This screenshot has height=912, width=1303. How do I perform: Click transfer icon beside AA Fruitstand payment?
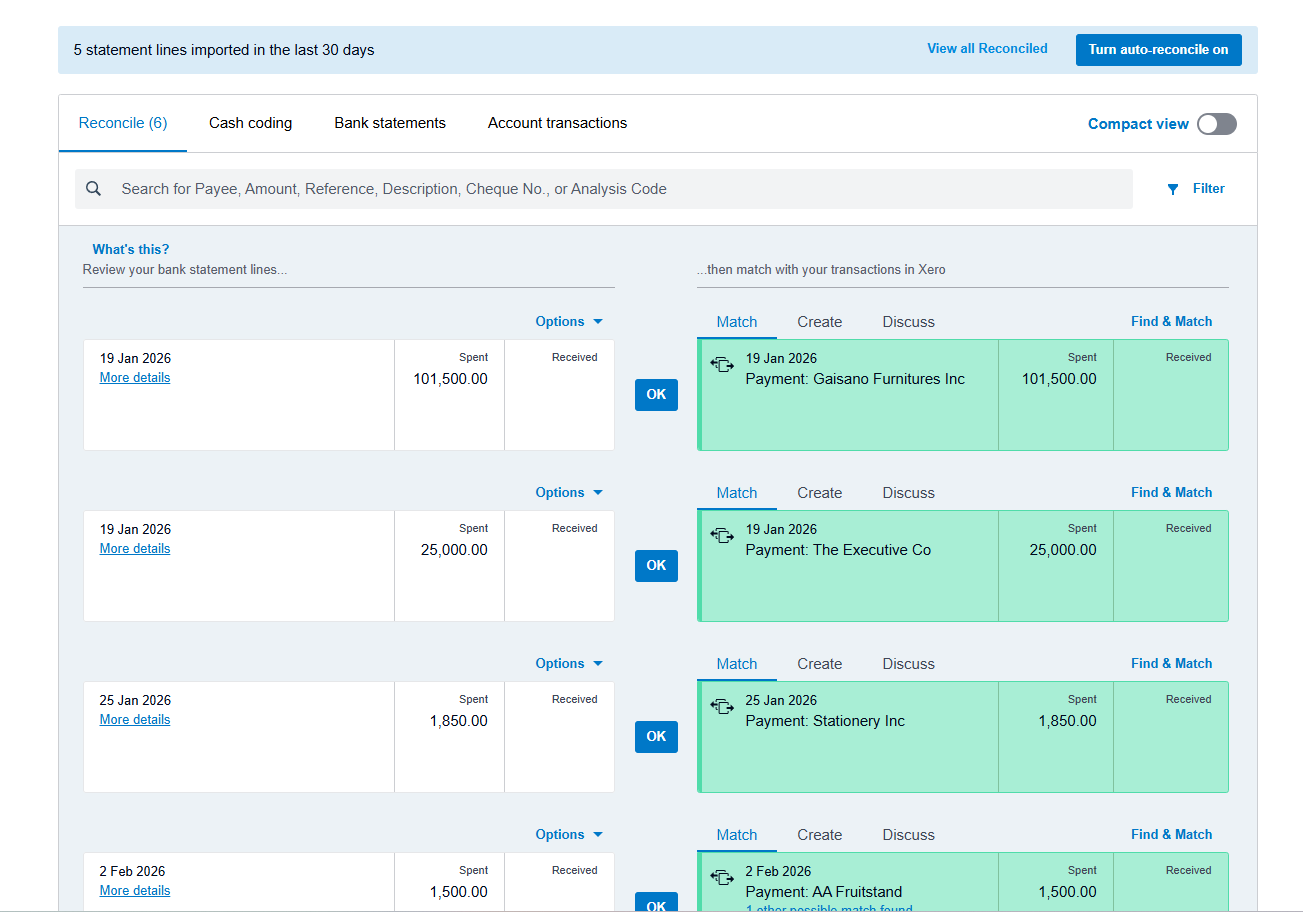point(722,878)
